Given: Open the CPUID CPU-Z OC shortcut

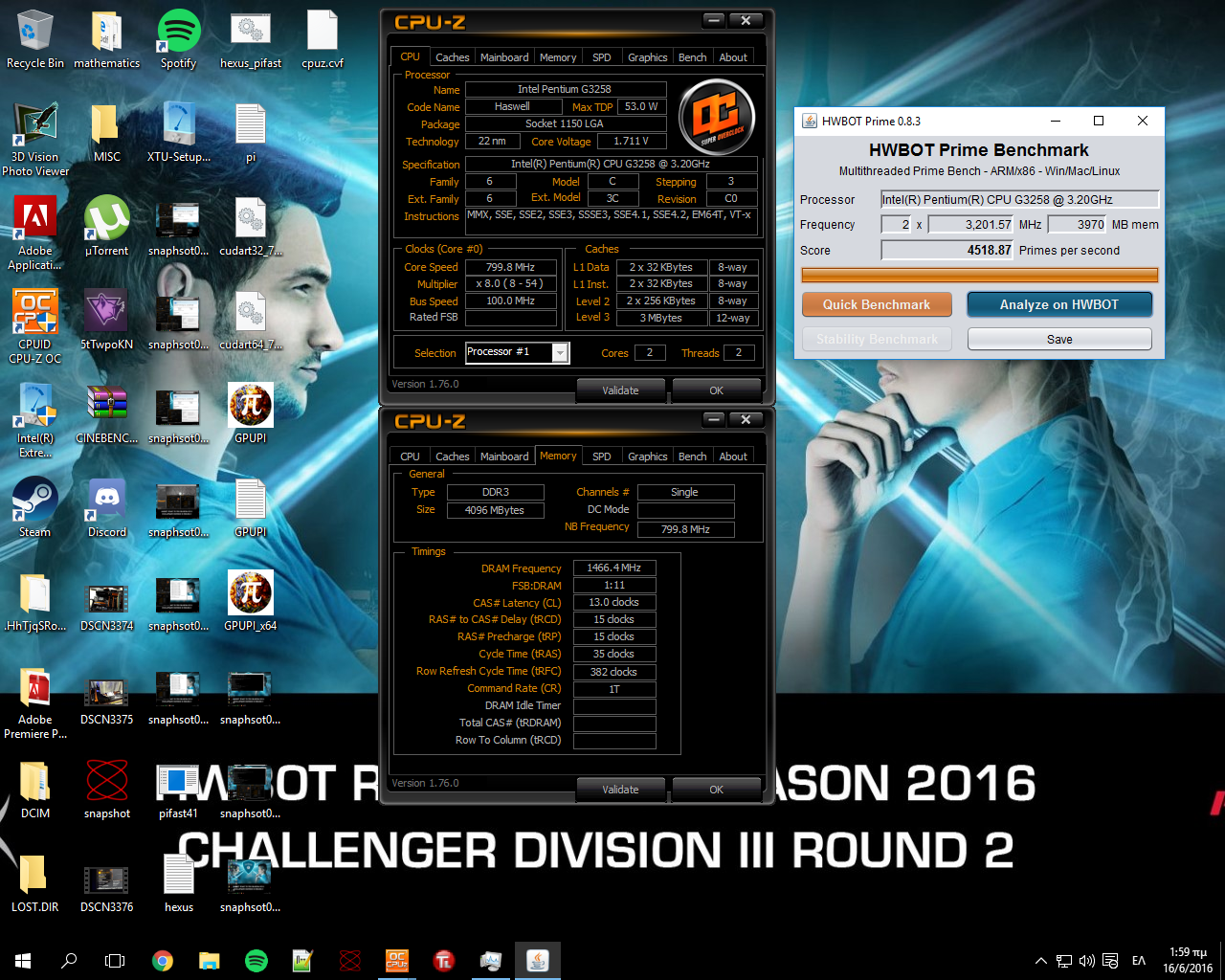Looking at the screenshot, I should [35, 327].
